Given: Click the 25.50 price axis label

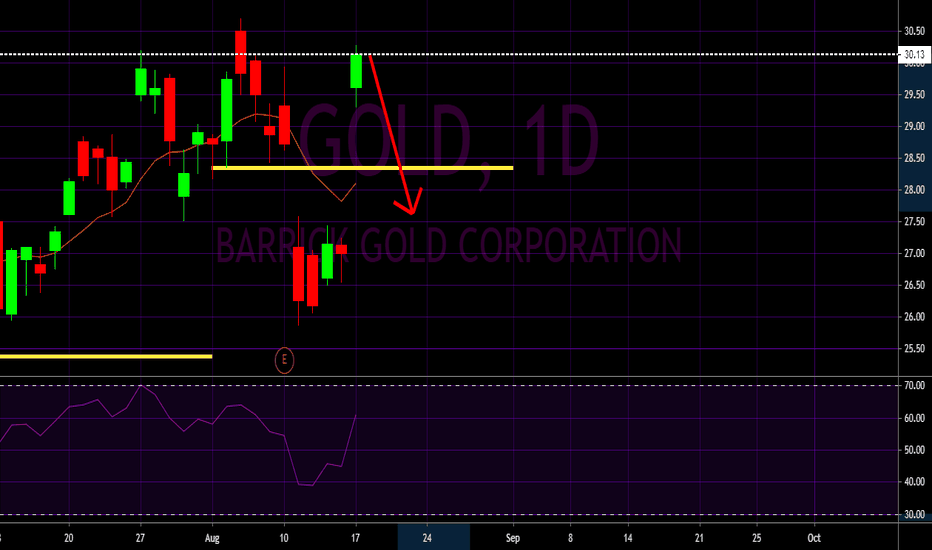Looking at the screenshot, I should coord(914,348).
